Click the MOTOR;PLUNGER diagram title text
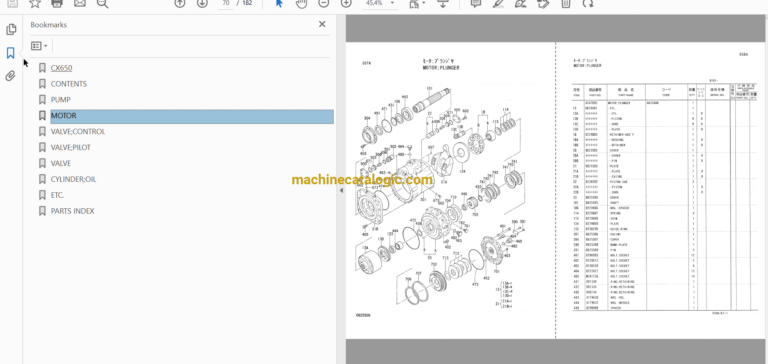The image size is (768, 364). pyautogui.click(x=441, y=68)
